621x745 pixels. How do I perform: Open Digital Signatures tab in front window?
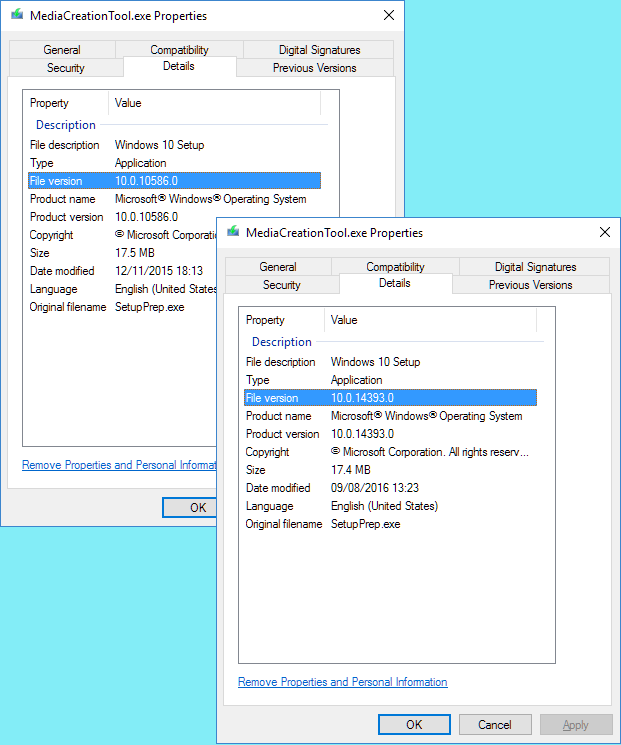(535, 267)
